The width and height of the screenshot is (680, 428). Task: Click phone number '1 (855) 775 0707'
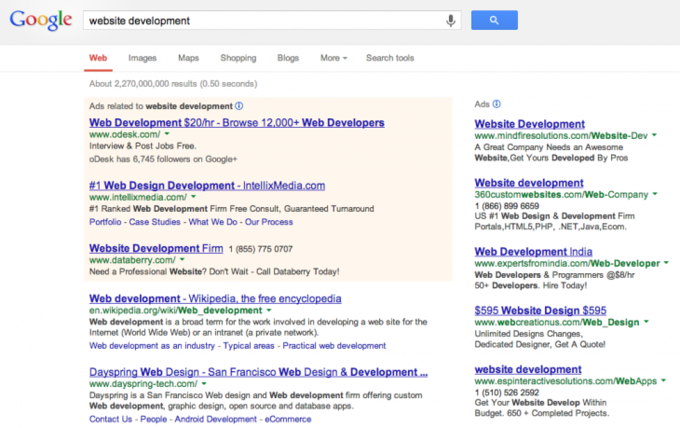[x=261, y=249]
